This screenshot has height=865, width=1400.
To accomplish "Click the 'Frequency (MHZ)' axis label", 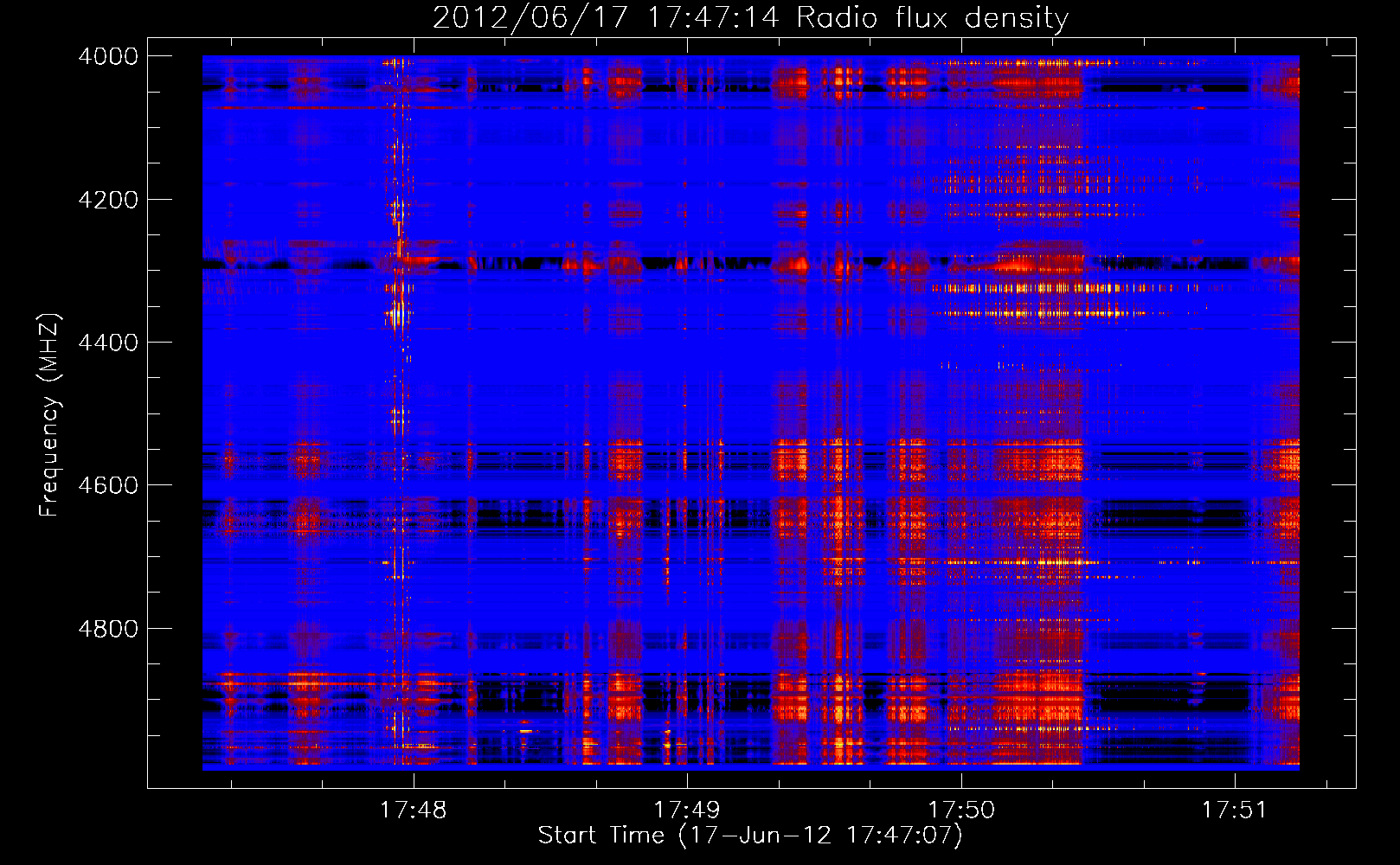I will point(50,415).
